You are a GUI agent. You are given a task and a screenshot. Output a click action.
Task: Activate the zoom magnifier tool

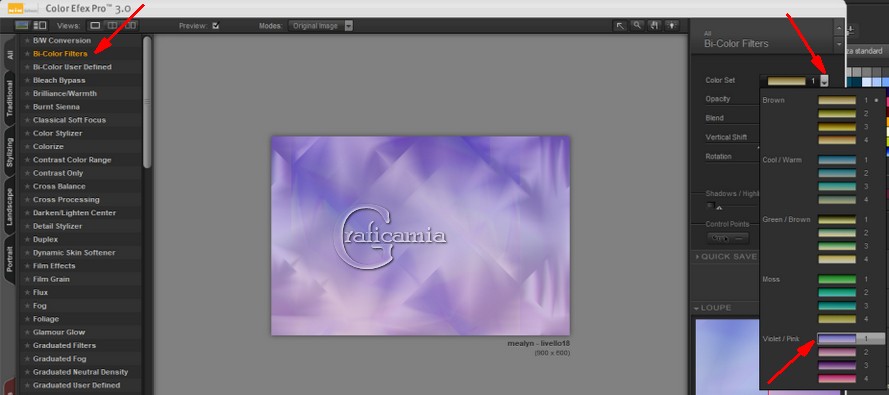point(637,26)
